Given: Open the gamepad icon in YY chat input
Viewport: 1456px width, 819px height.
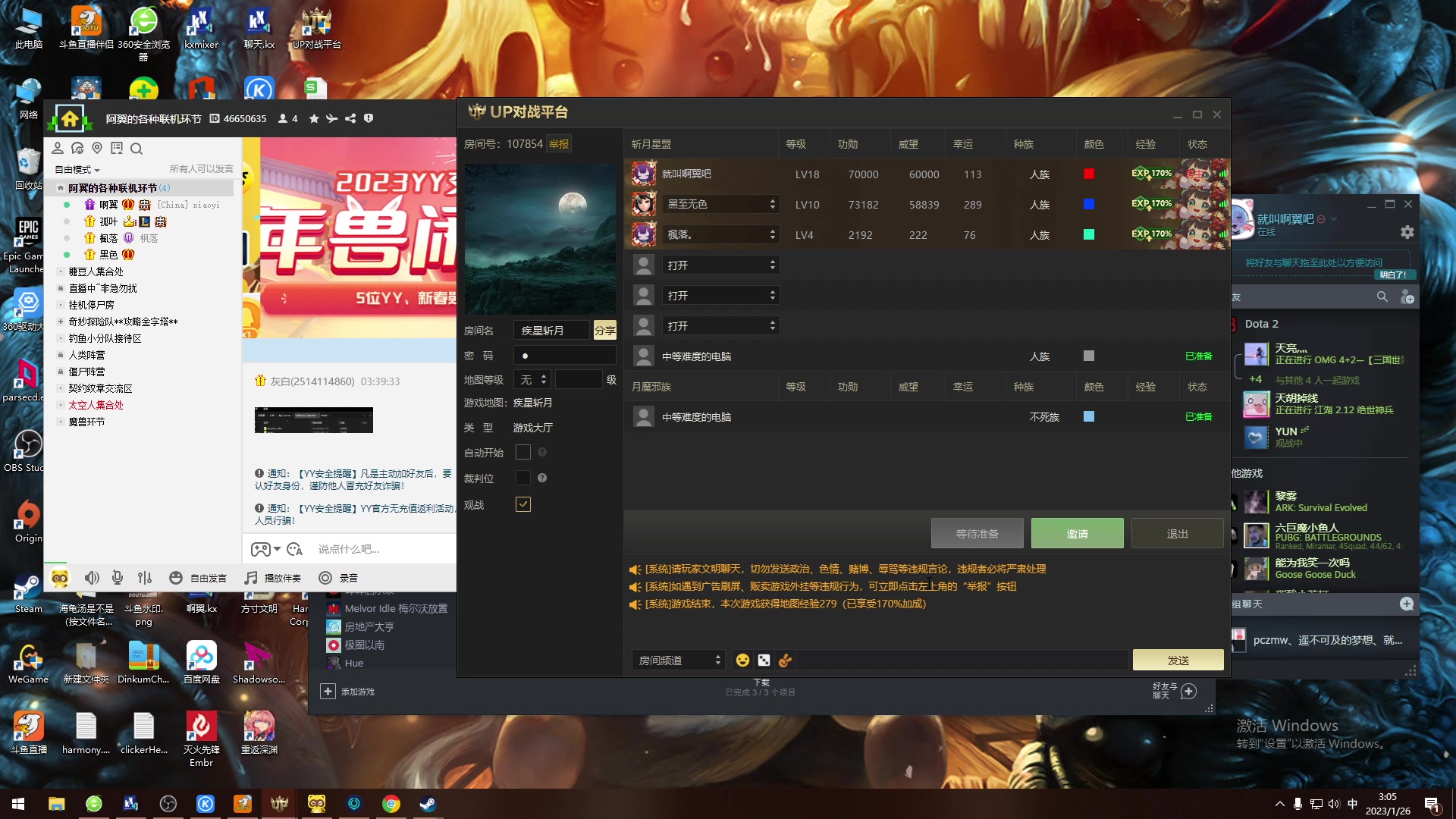Looking at the screenshot, I should coord(260,549).
